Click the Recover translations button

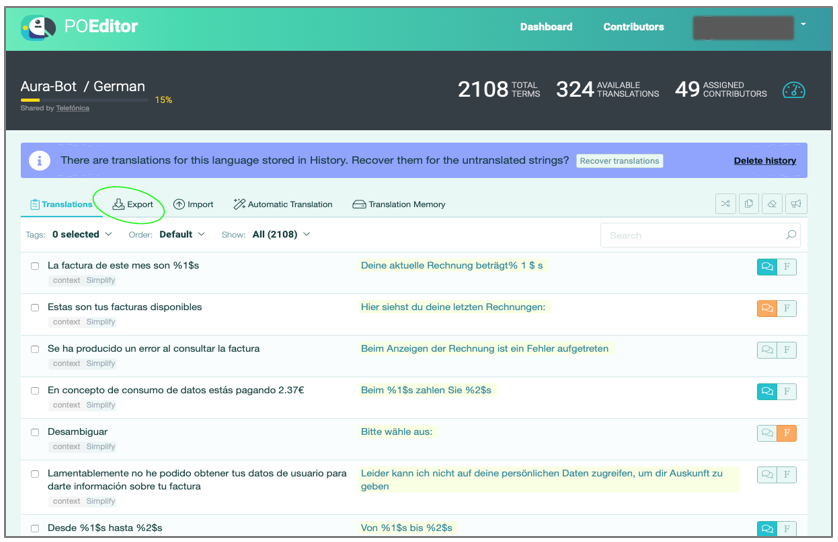pyautogui.click(x=619, y=161)
